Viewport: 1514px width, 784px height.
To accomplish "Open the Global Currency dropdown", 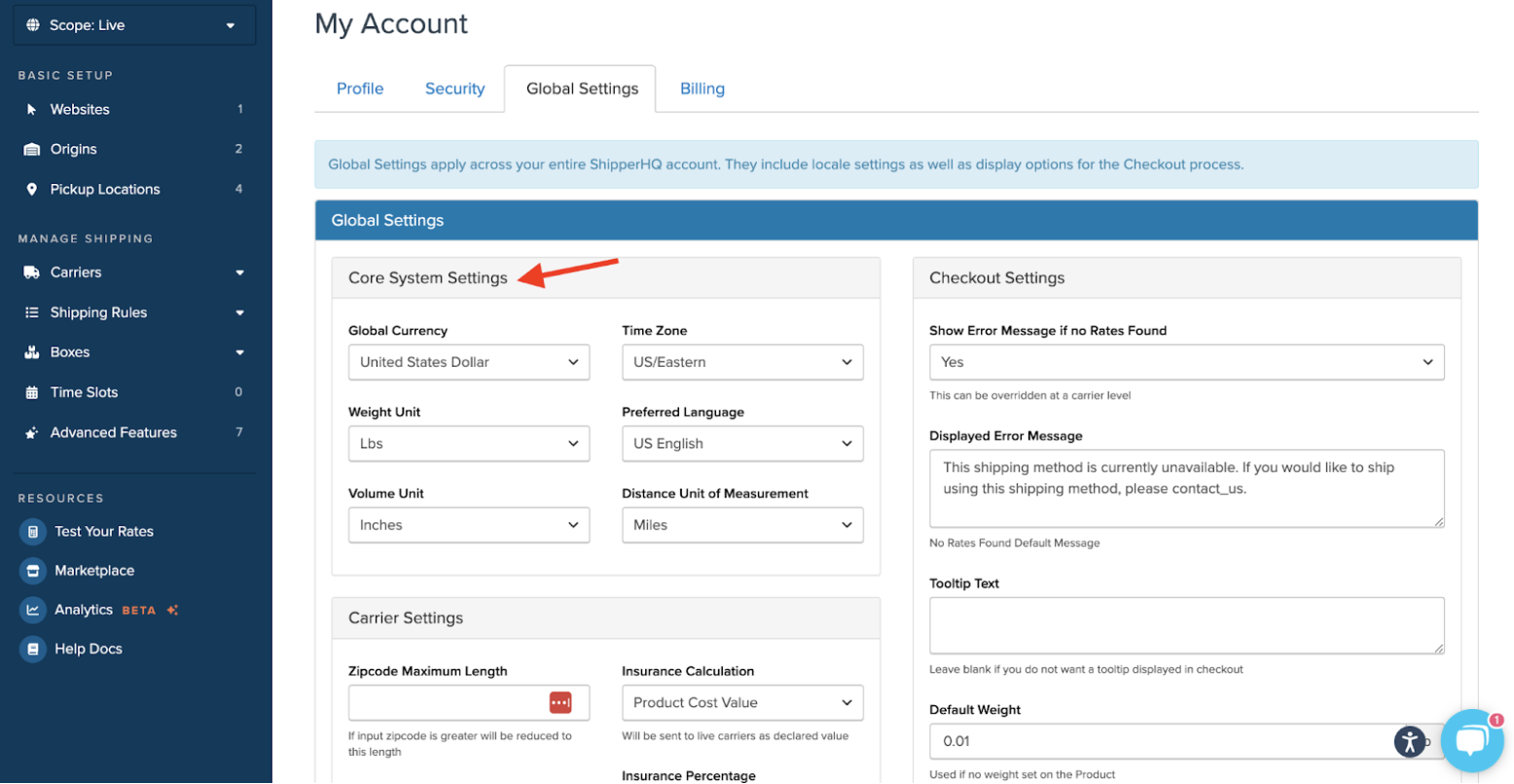I will [468, 362].
